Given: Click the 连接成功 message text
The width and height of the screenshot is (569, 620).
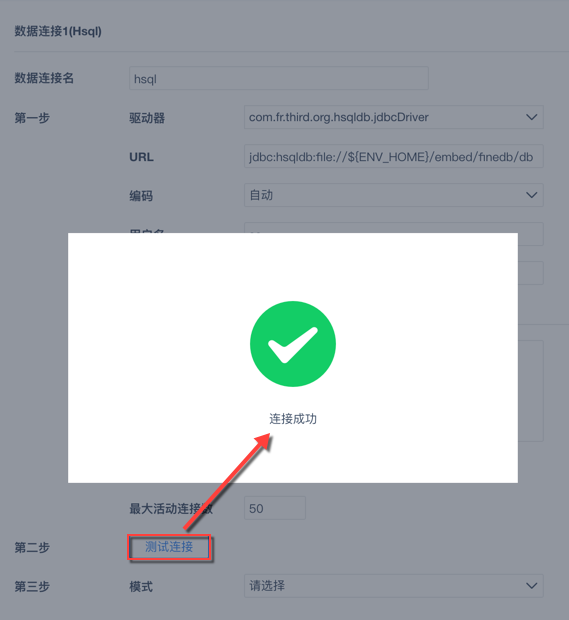Looking at the screenshot, I should click(293, 419).
